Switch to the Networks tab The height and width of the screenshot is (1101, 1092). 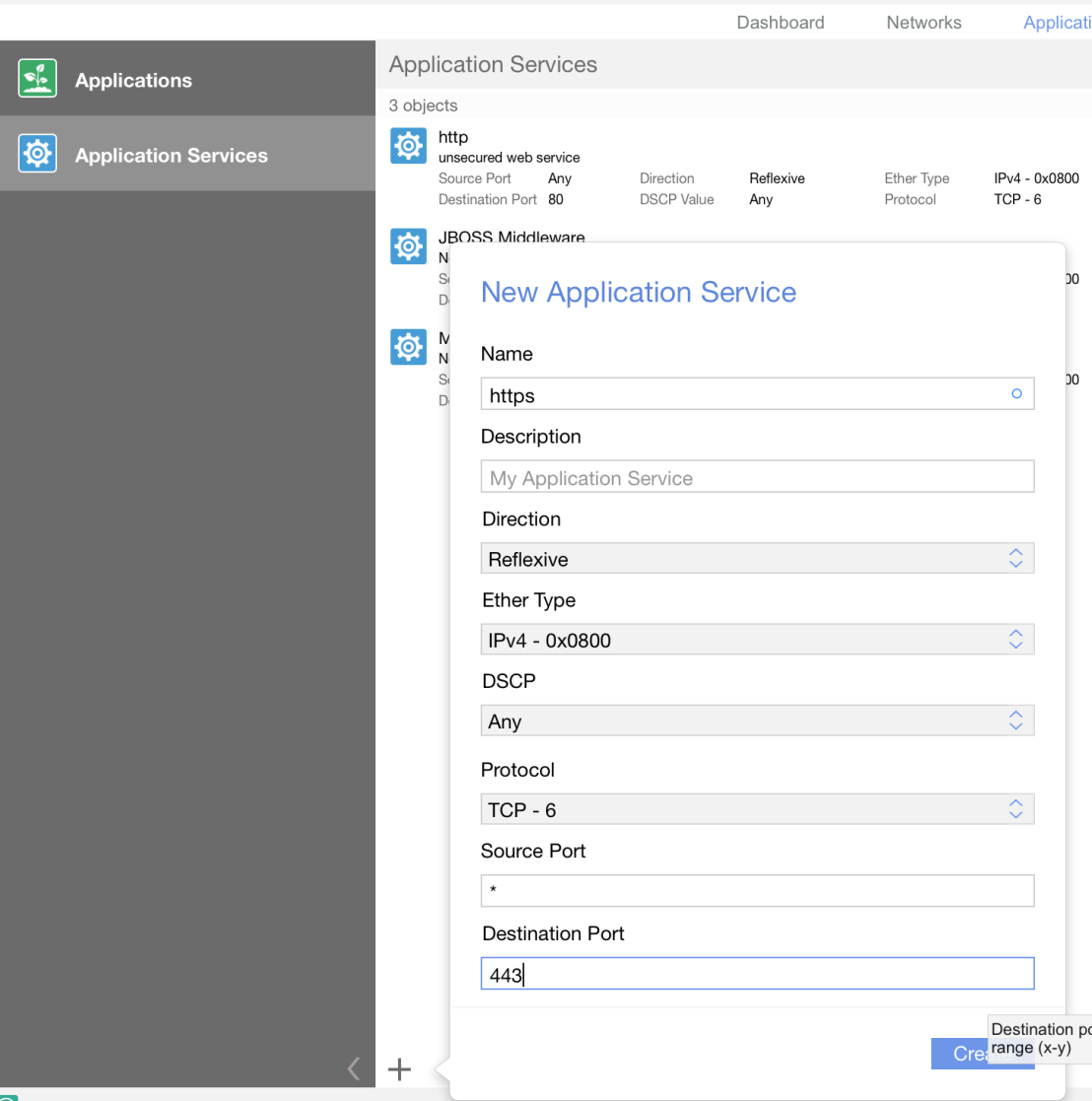pos(923,23)
